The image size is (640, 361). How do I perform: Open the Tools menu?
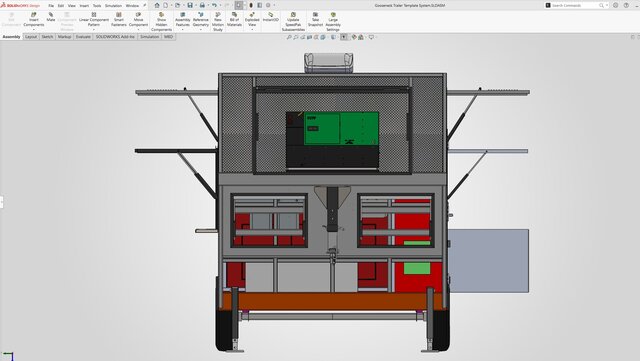click(x=97, y=6)
